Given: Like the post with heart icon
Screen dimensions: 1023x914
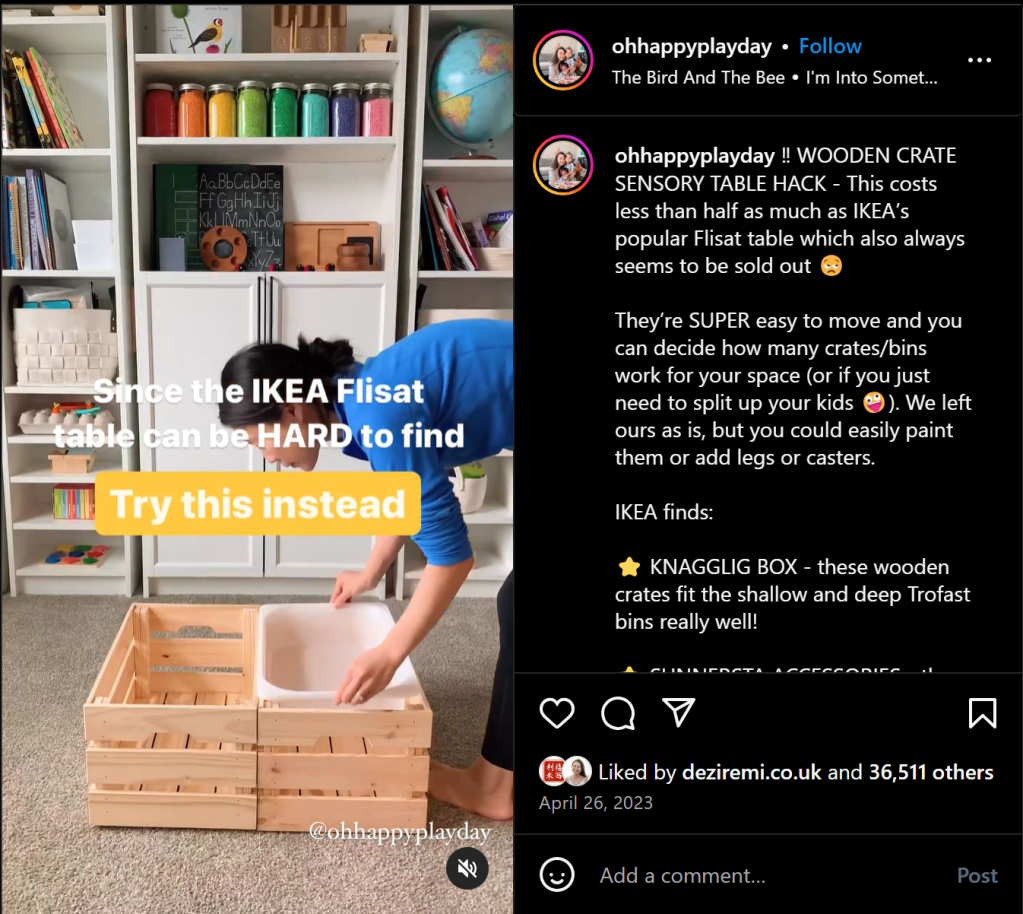Looking at the screenshot, I should [557, 712].
